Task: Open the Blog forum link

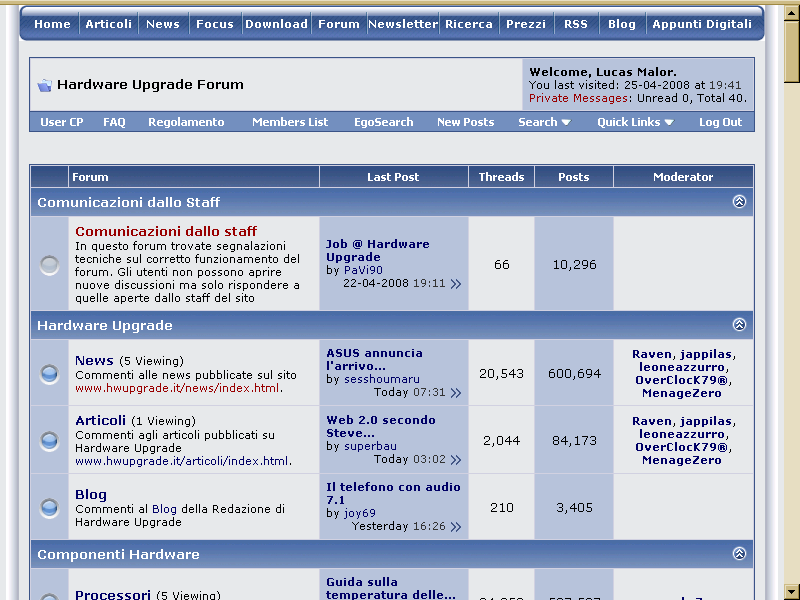Action: coord(91,494)
